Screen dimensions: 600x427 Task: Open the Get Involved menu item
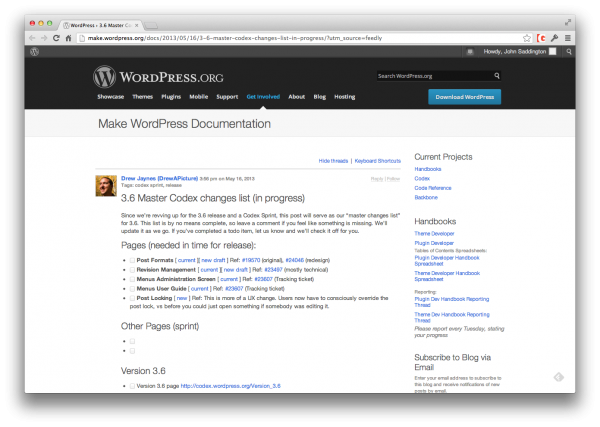[263, 97]
